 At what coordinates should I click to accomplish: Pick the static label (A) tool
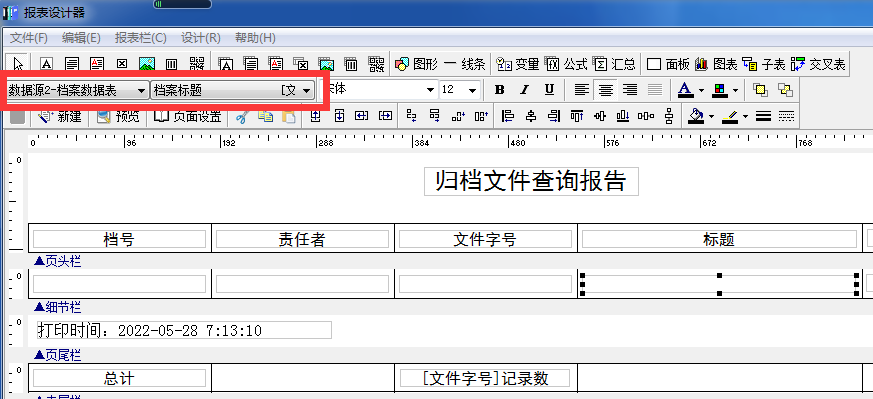[47, 64]
